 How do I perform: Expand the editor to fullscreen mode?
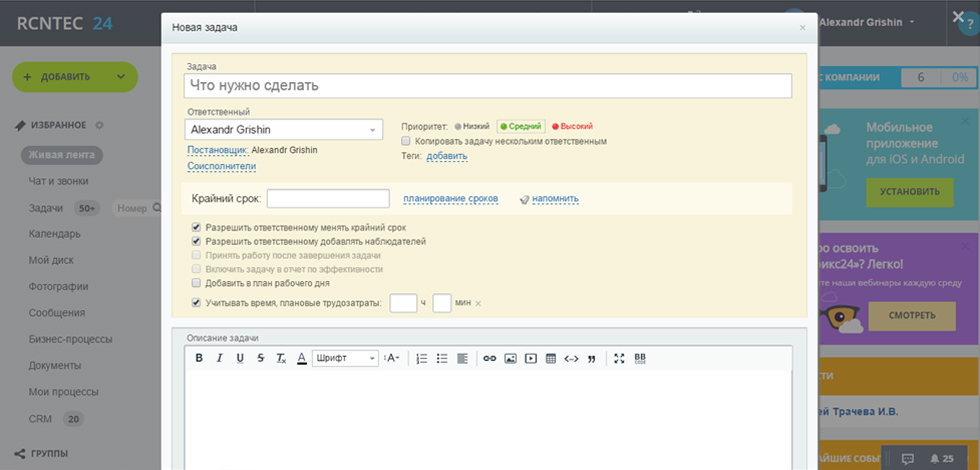coord(619,358)
